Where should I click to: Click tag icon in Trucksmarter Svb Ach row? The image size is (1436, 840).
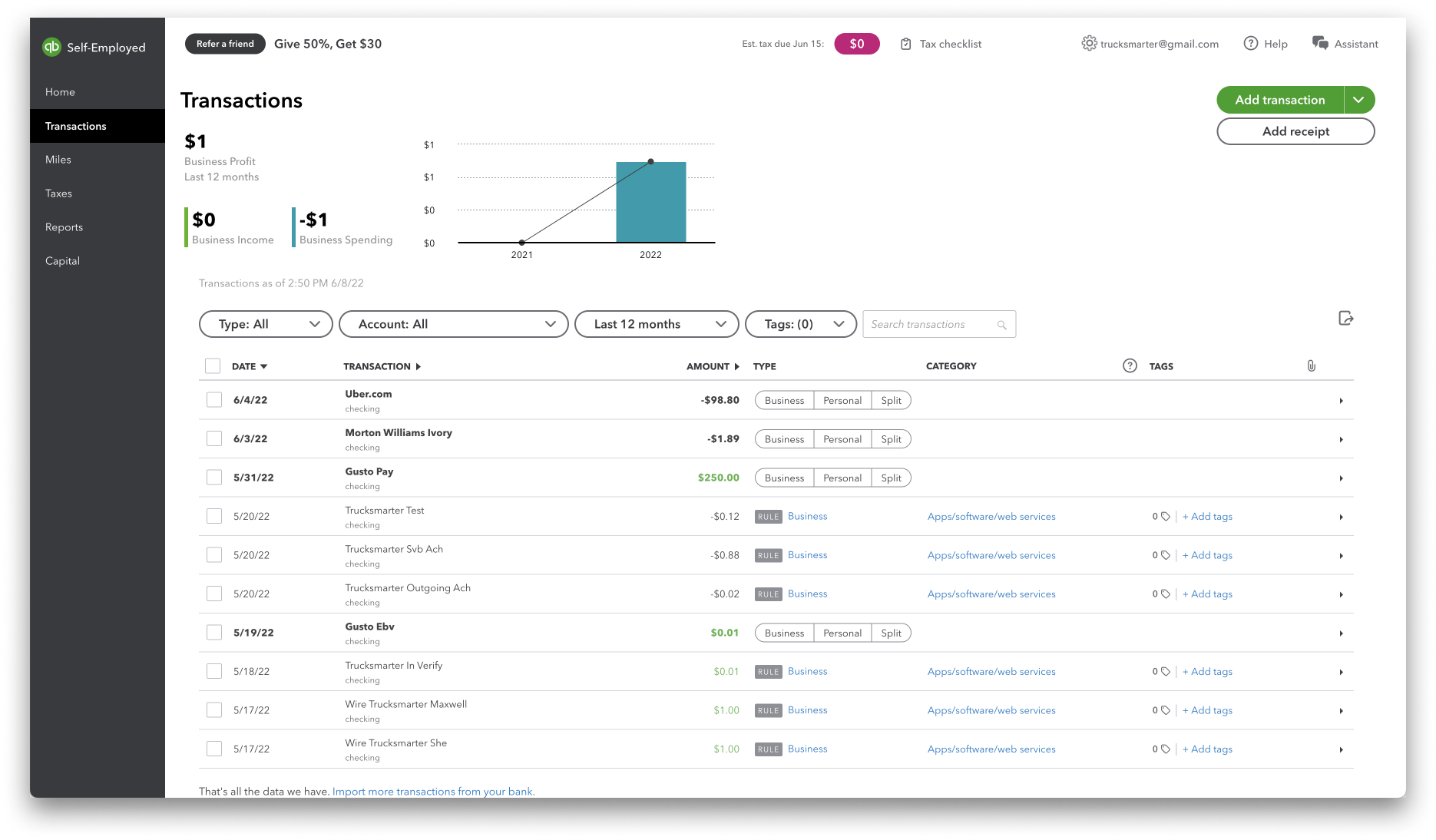click(x=1166, y=555)
